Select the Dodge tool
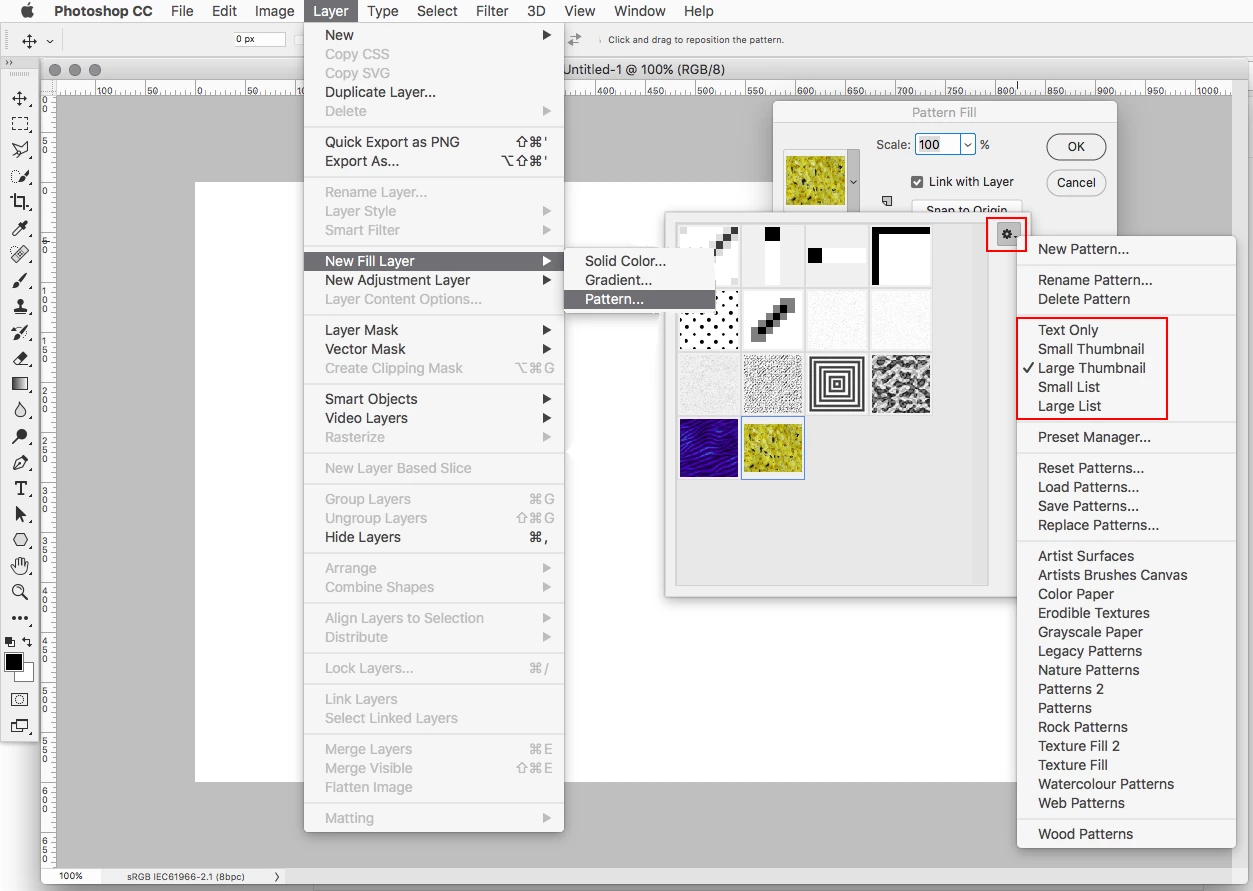The width and height of the screenshot is (1253, 891). (20, 436)
